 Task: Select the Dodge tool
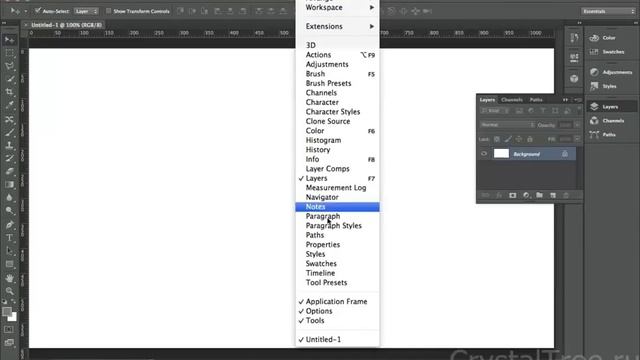point(9,211)
